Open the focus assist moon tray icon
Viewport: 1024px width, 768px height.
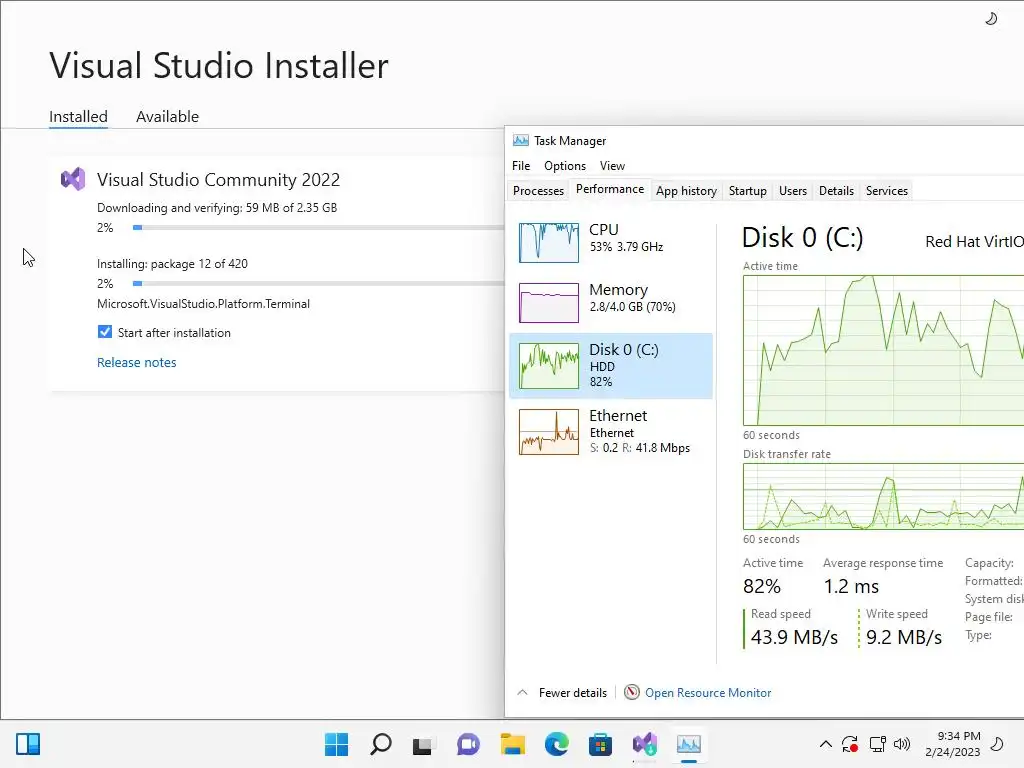coord(997,744)
